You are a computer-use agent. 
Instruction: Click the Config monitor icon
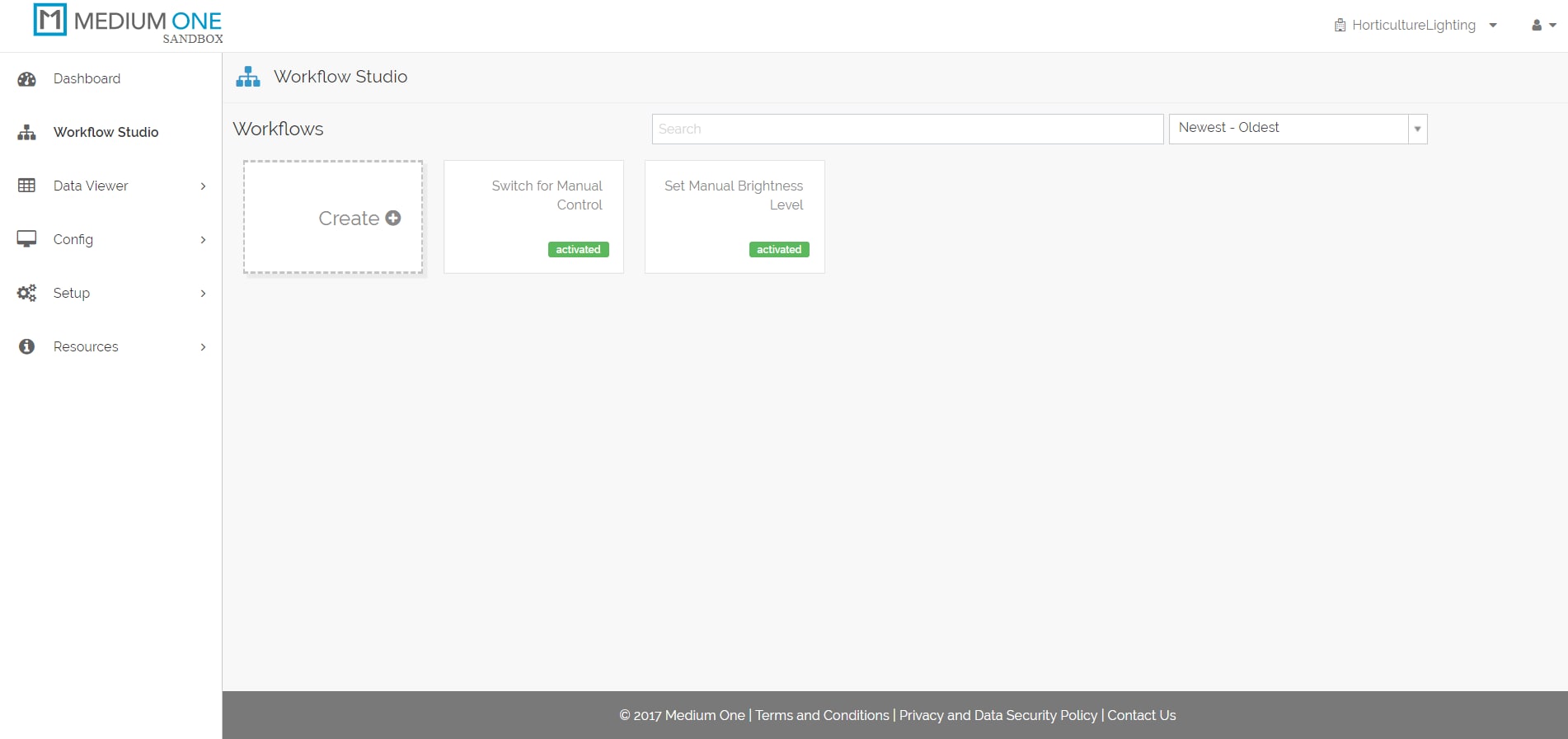27,239
